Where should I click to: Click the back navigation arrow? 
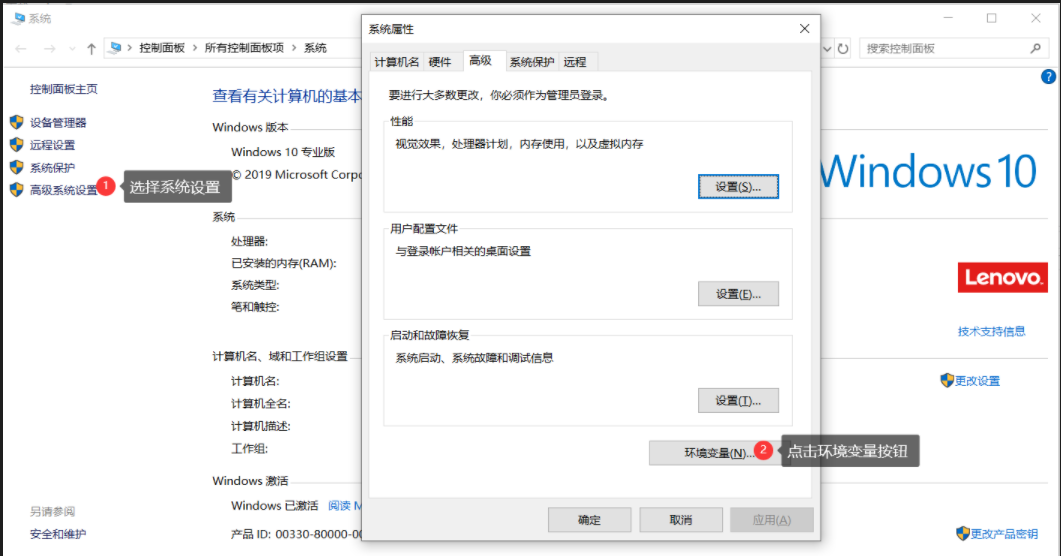point(21,49)
